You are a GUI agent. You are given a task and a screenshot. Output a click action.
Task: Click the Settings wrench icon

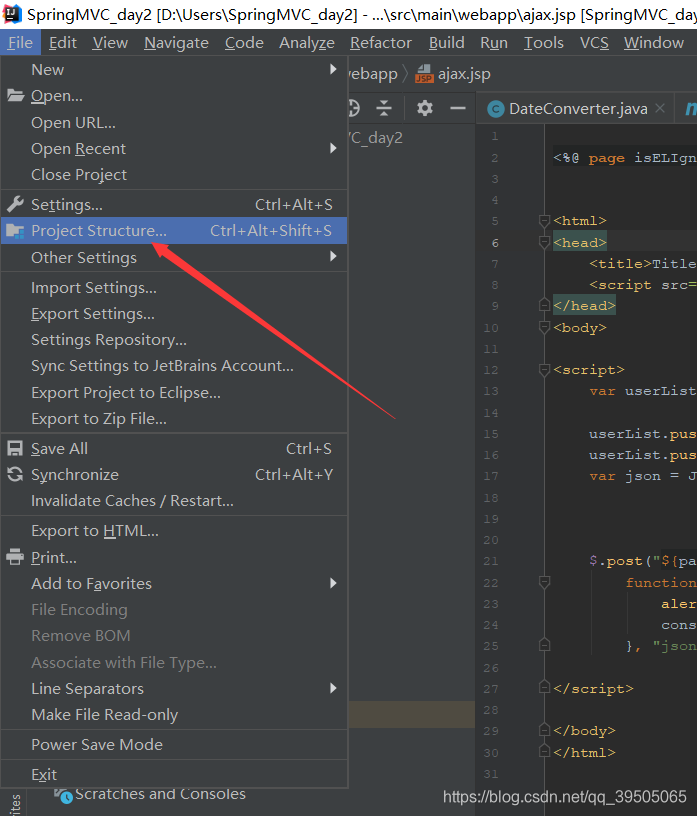15,205
